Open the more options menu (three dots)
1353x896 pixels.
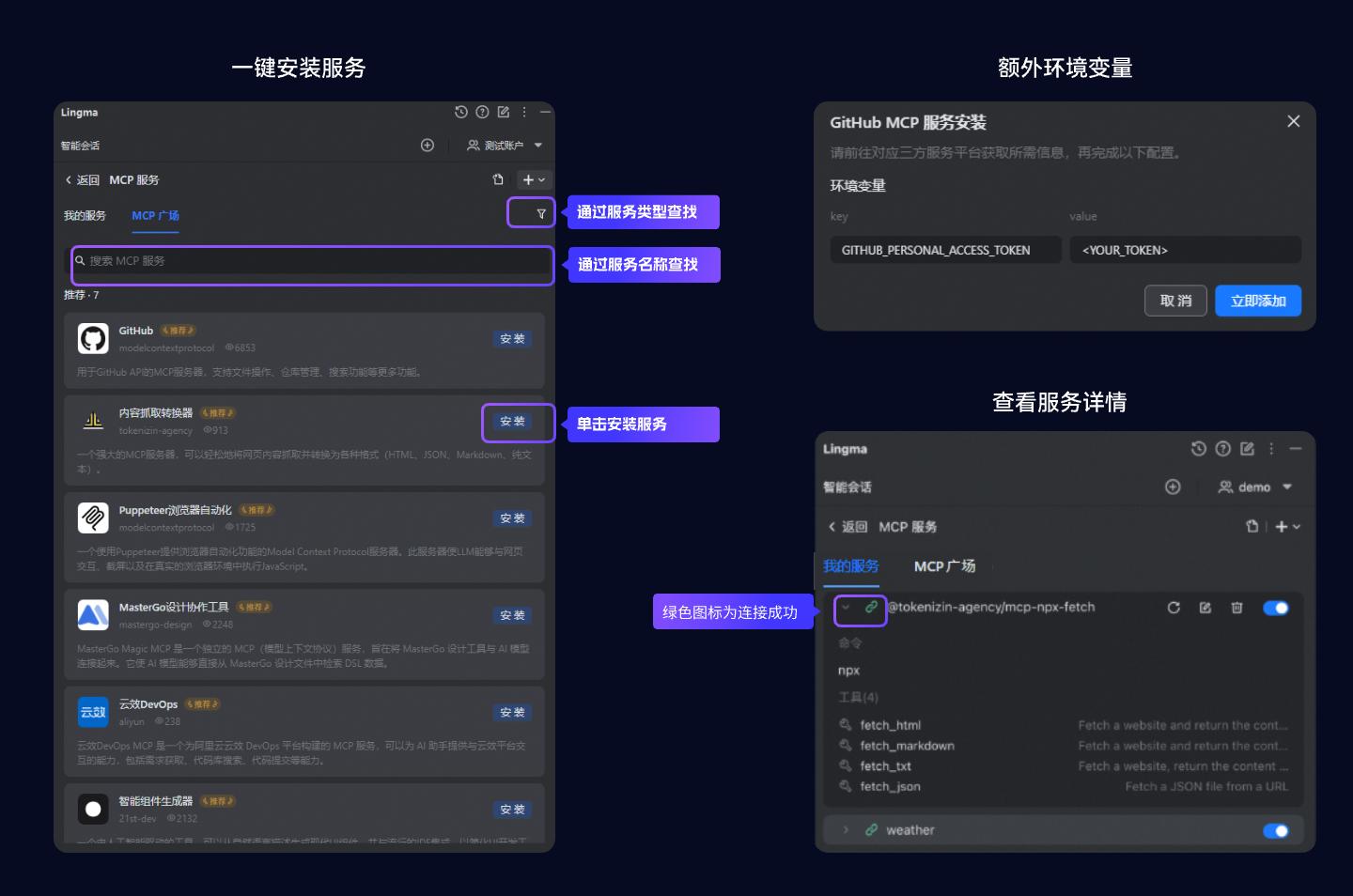pyautogui.click(x=524, y=112)
